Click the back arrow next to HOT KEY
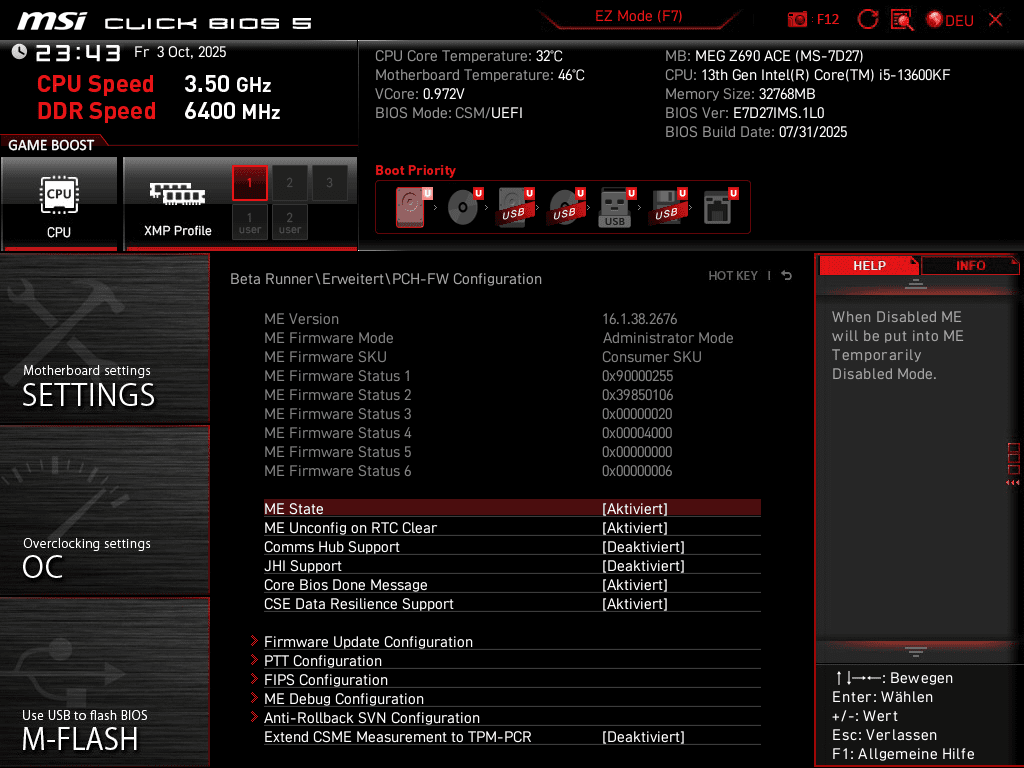 pos(787,276)
